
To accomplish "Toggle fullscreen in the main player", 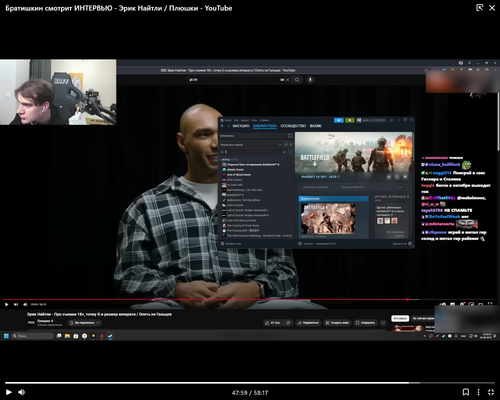I will (491, 392).
